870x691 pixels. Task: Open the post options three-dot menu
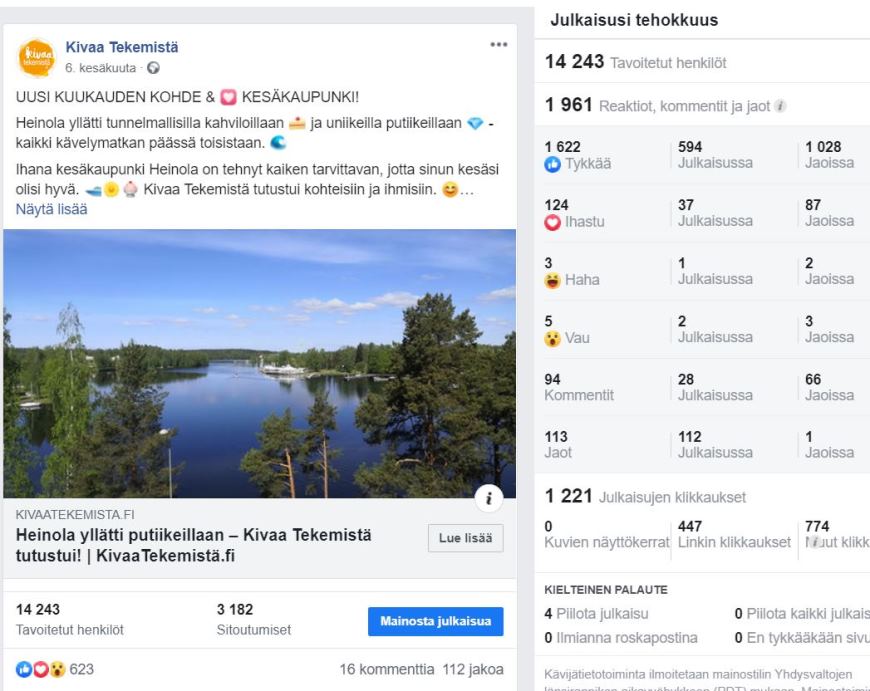point(499,47)
